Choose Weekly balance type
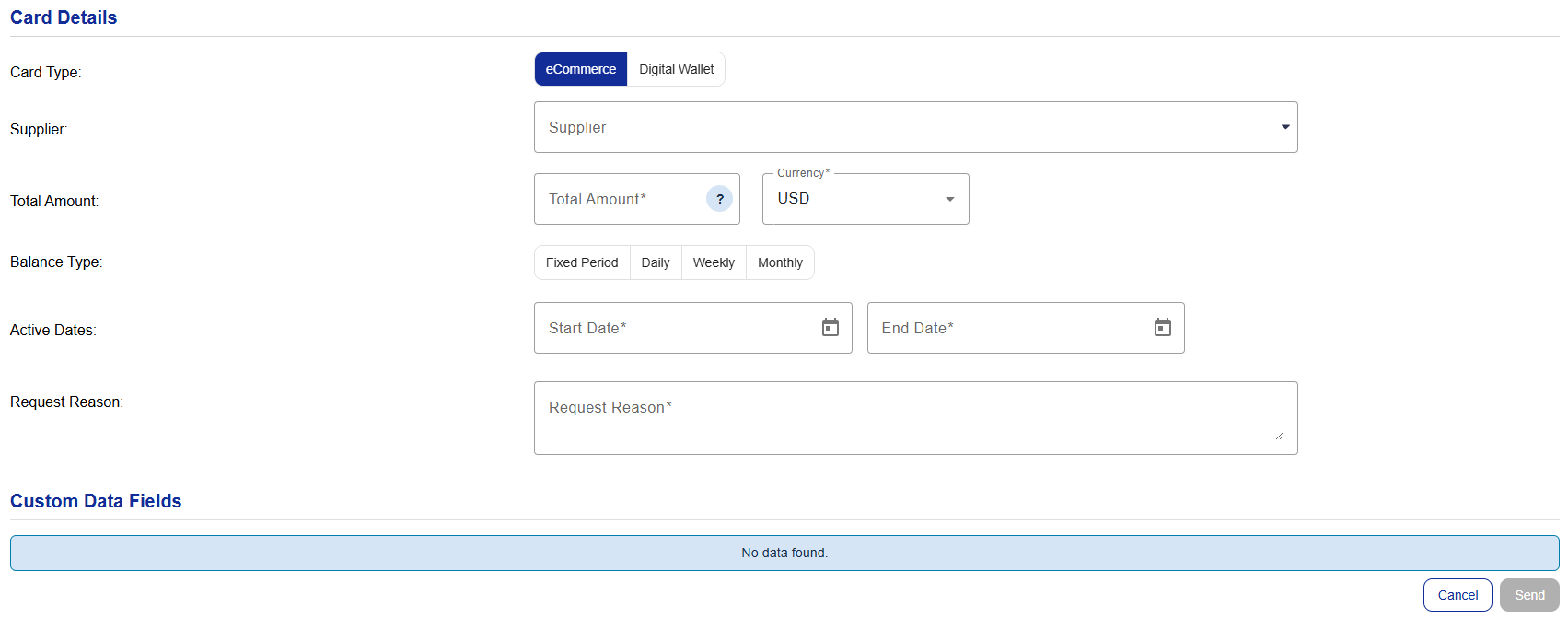The width and height of the screenshot is (1568, 618). point(714,262)
